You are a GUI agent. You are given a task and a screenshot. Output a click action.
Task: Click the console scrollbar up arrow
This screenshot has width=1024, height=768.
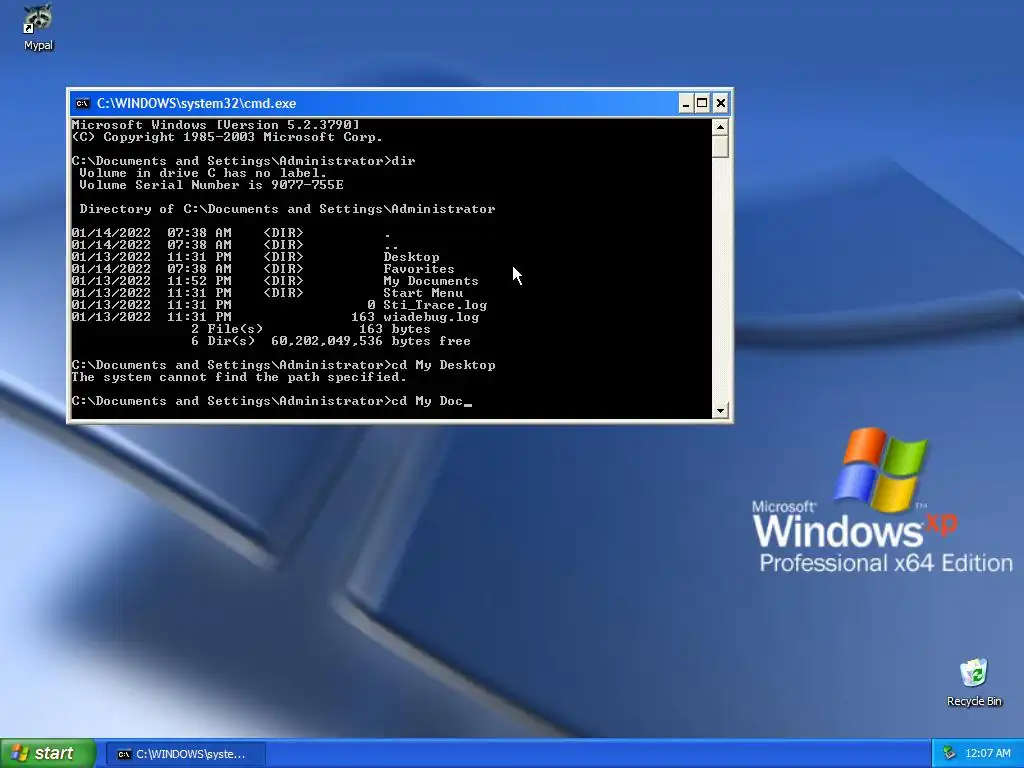point(720,127)
